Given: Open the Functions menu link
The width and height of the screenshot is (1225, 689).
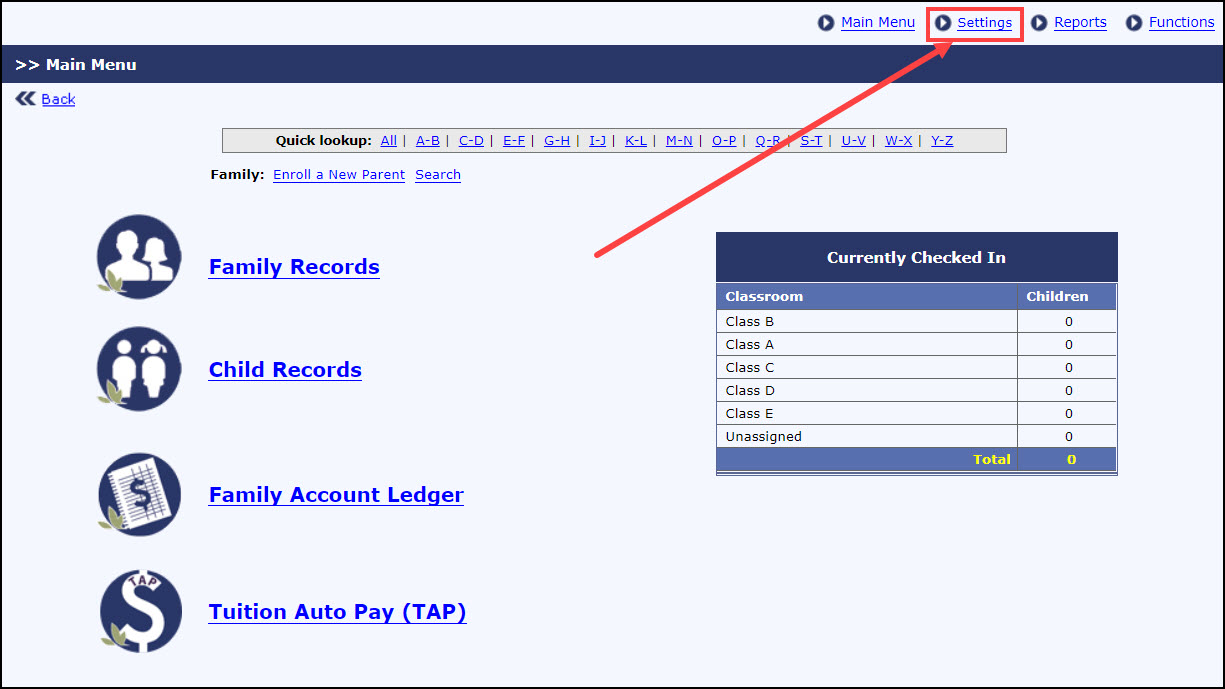Looking at the screenshot, I should (1181, 23).
